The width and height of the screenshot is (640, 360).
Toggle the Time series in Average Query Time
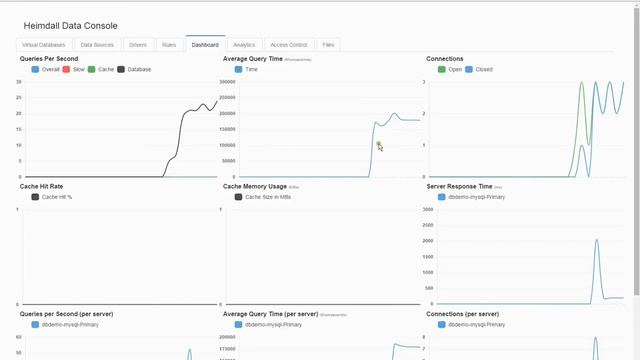(246, 69)
